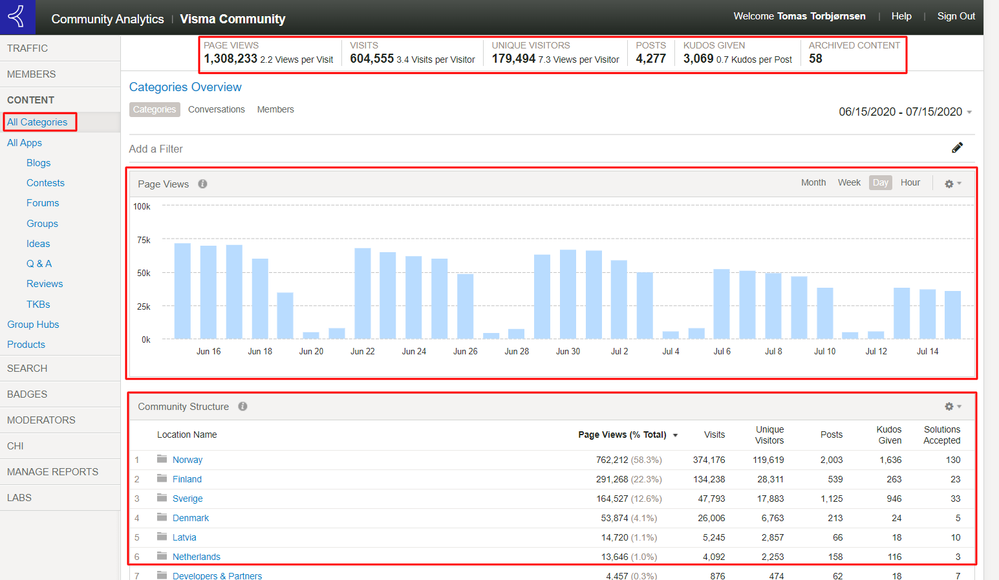This screenshot has width=999, height=580.
Task: Click the Jun 30 page views bar
Action: click(568, 294)
